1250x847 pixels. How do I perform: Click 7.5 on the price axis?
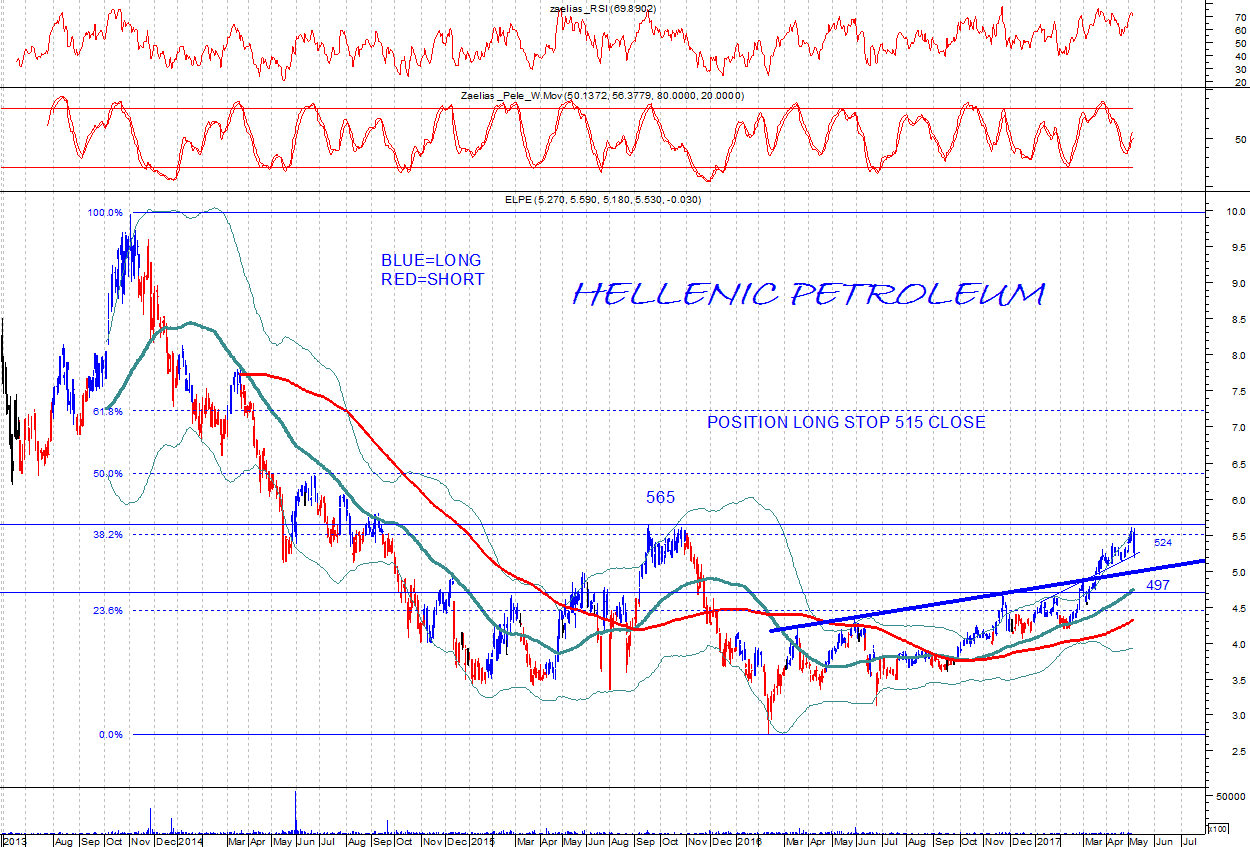pos(1237,392)
